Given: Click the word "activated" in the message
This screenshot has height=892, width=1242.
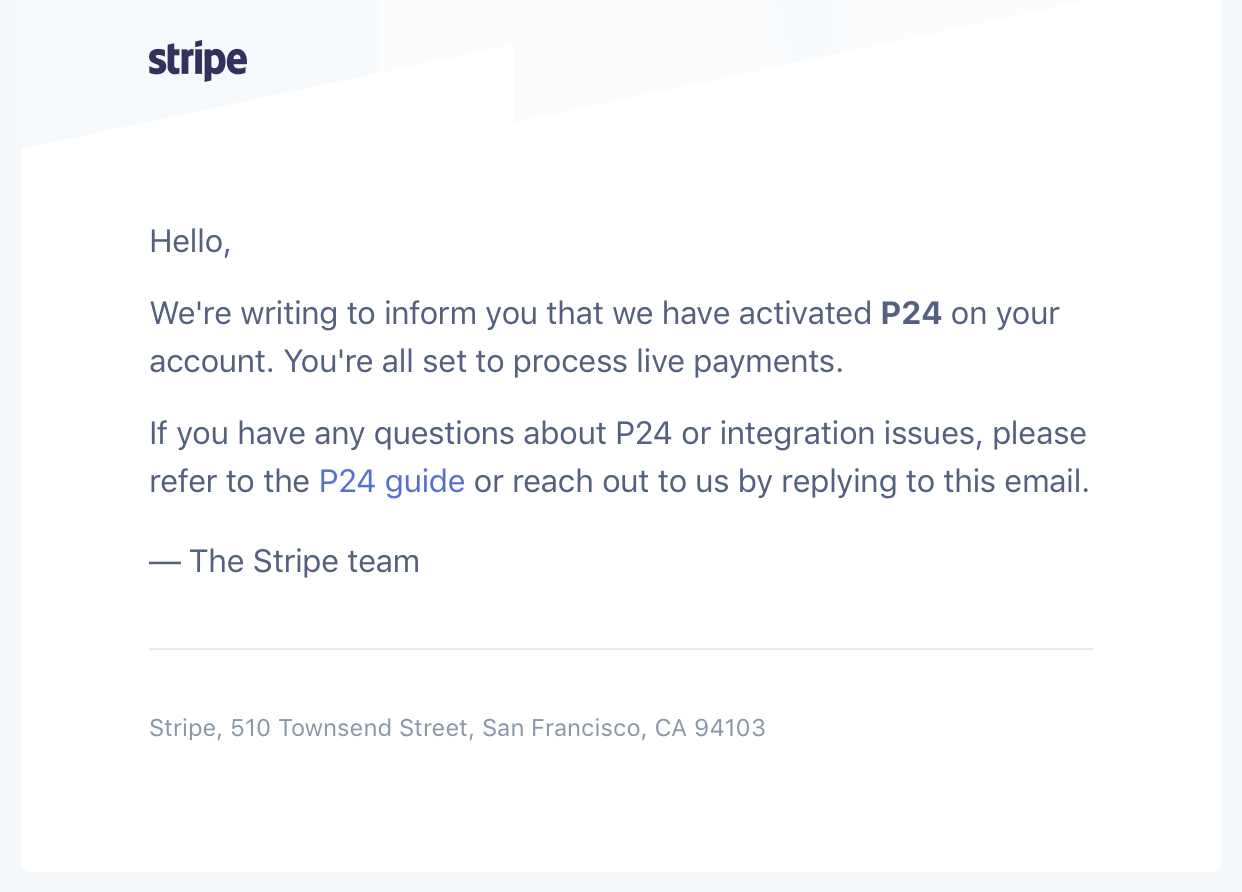Looking at the screenshot, I should tap(805, 313).
